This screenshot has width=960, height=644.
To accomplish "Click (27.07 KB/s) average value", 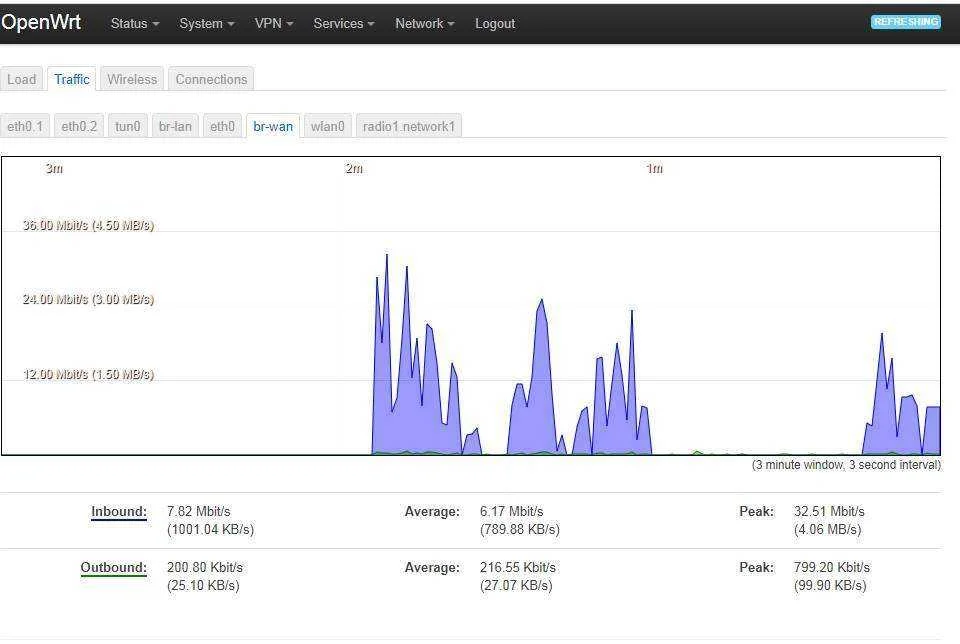I will 516,585.
